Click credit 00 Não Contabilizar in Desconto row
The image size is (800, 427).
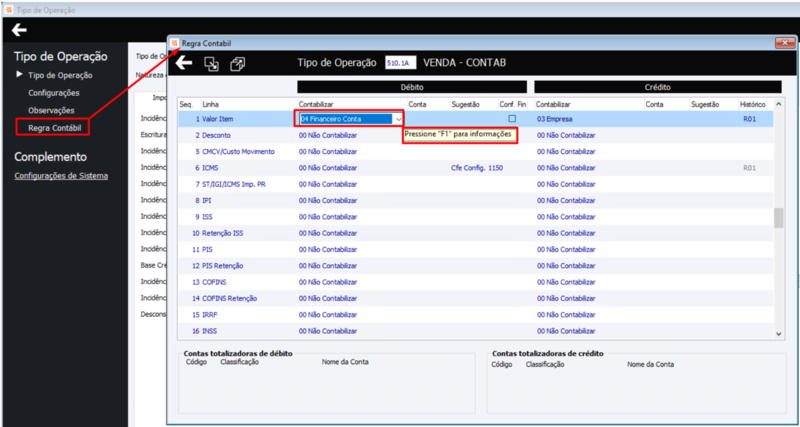pyautogui.click(x=566, y=135)
